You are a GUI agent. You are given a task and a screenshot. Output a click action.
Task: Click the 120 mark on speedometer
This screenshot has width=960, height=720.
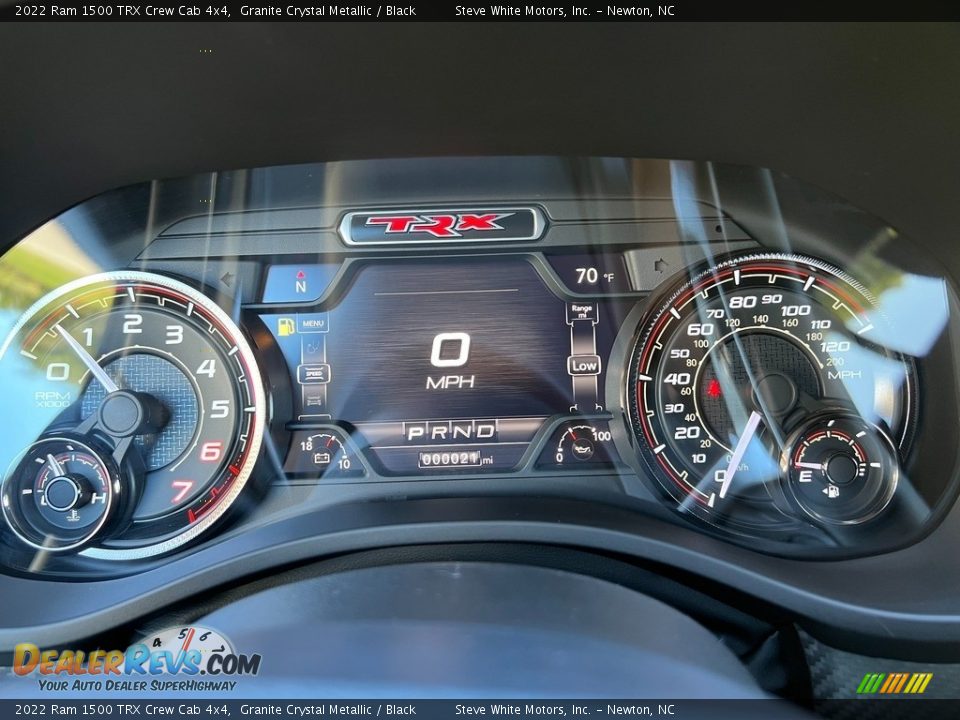834,347
